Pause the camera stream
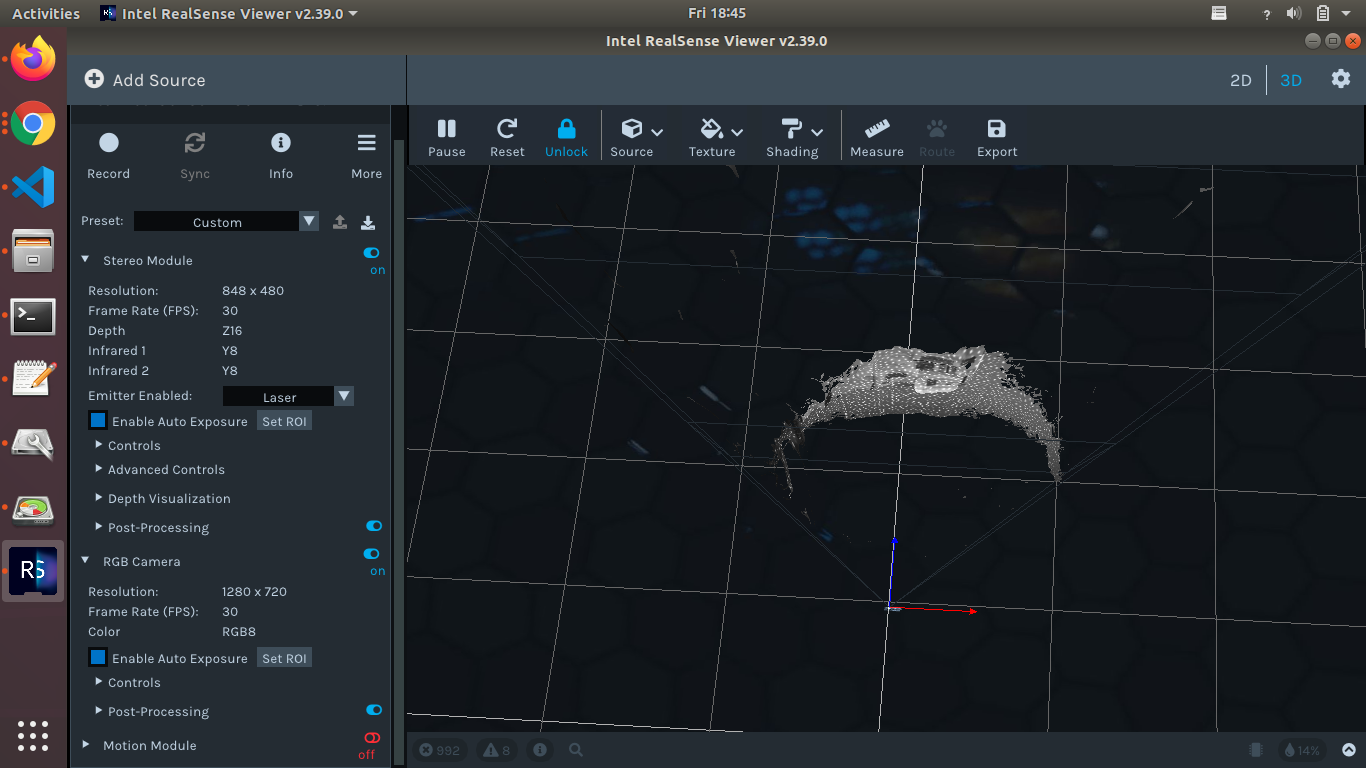This screenshot has width=1366, height=768. click(x=447, y=135)
